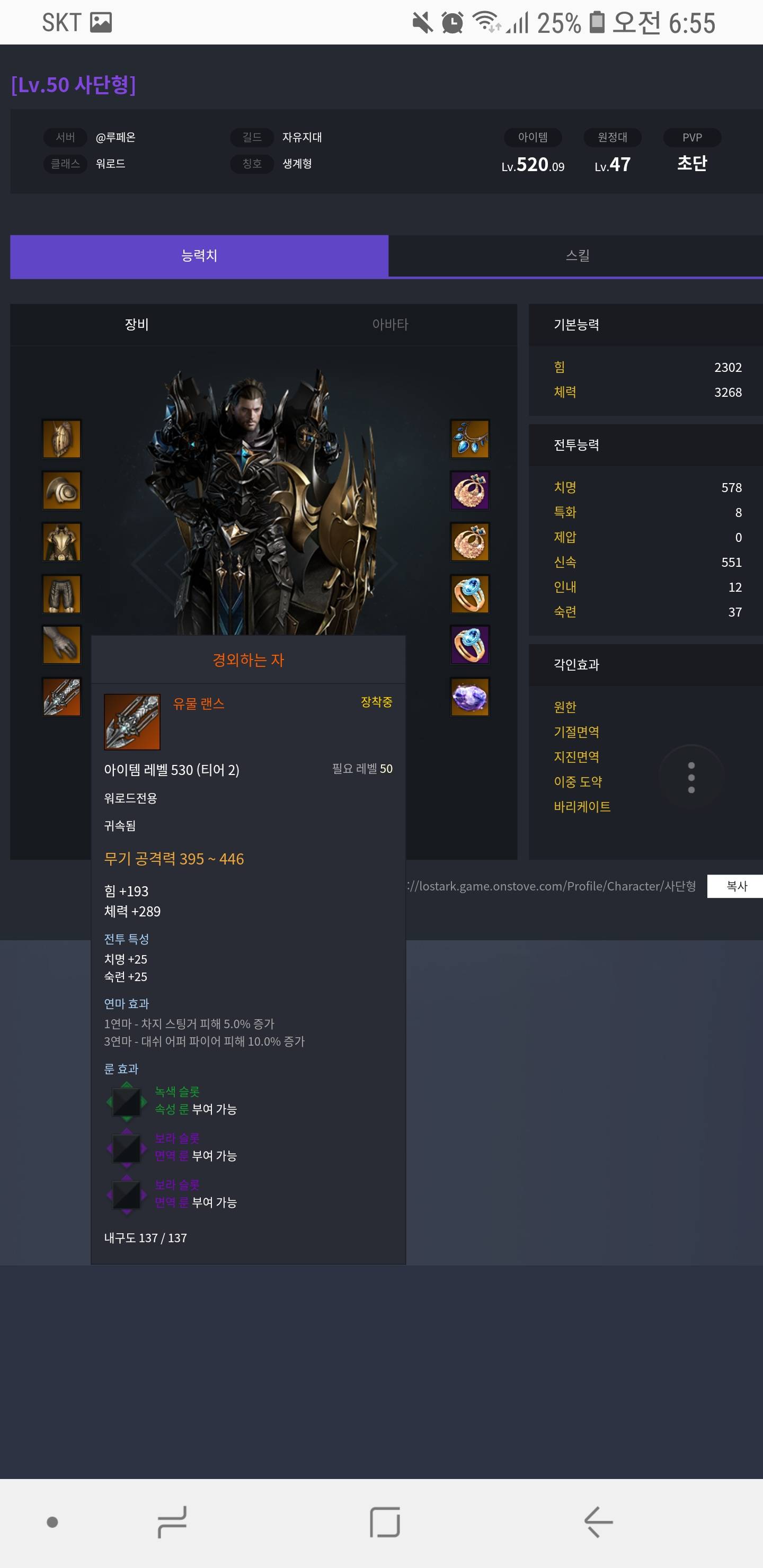The height and width of the screenshot is (1568, 763).
Task: Select the chest armor slot icon
Action: (x=61, y=542)
